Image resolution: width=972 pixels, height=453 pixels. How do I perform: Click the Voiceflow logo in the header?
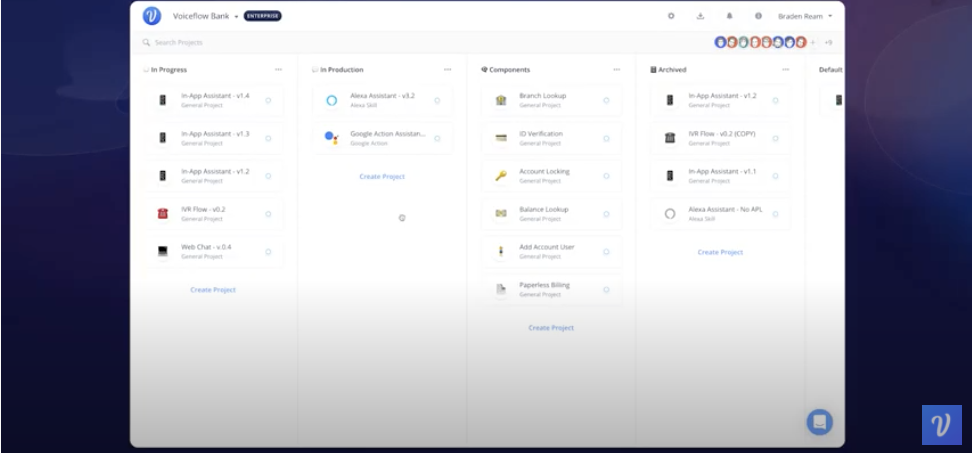pyautogui.click(x=152, y=16)
